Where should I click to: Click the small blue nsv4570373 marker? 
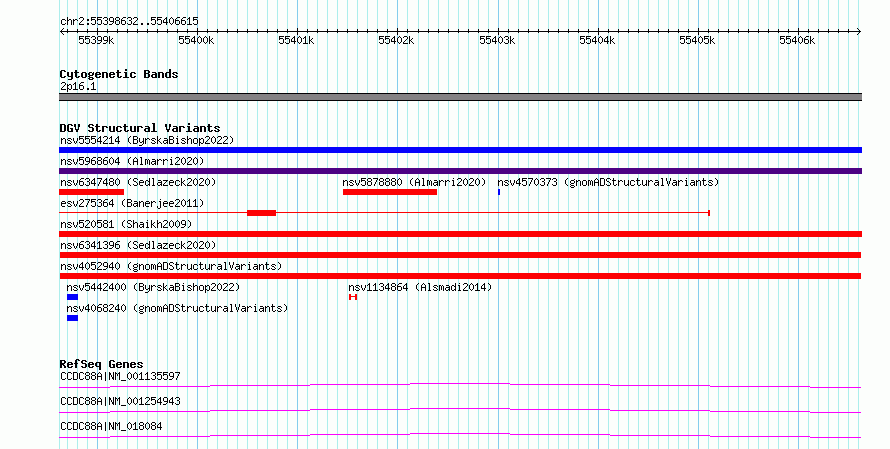pos(499,192)
